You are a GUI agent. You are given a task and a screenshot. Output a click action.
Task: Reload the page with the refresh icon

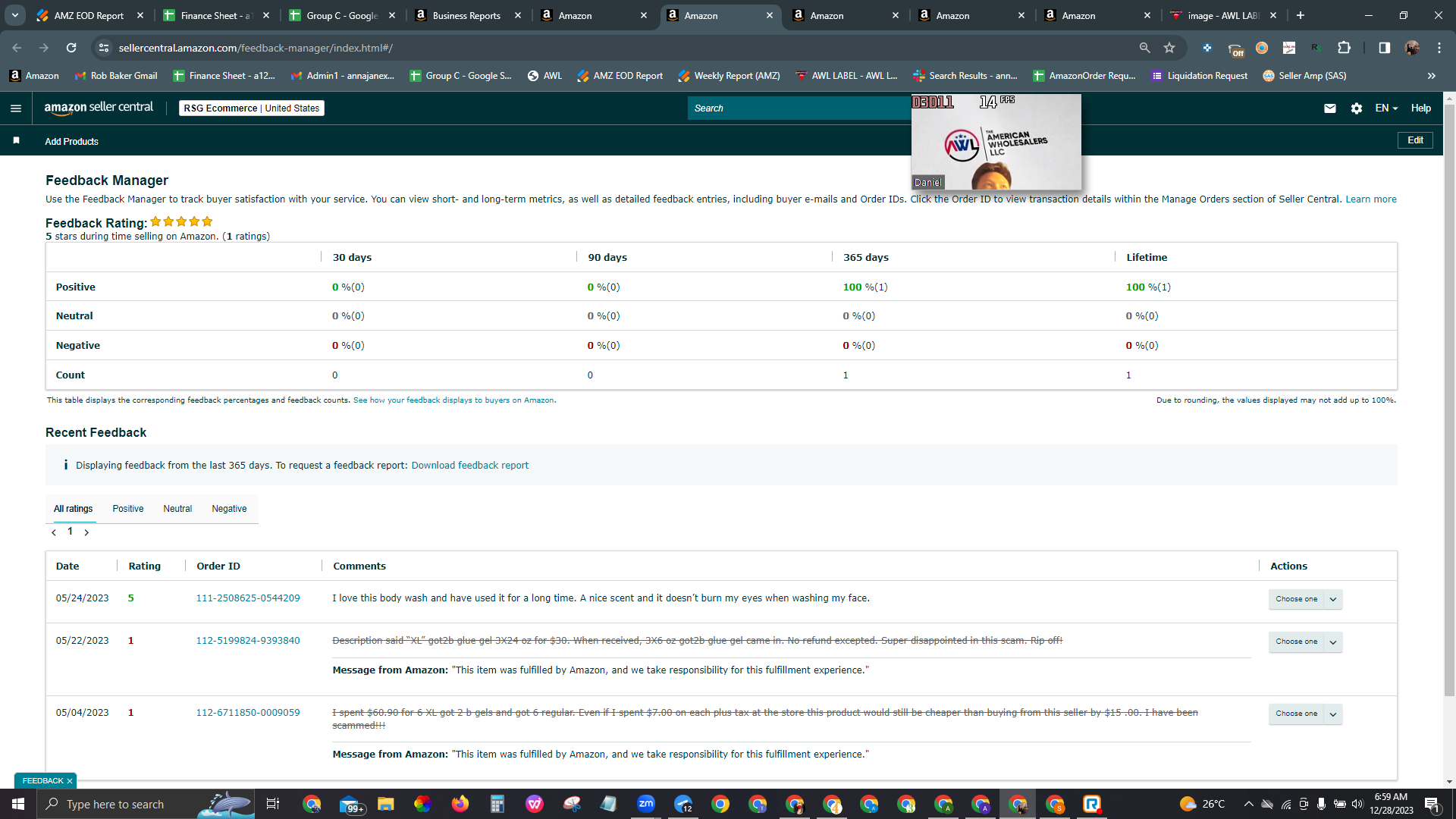[71, 48]
